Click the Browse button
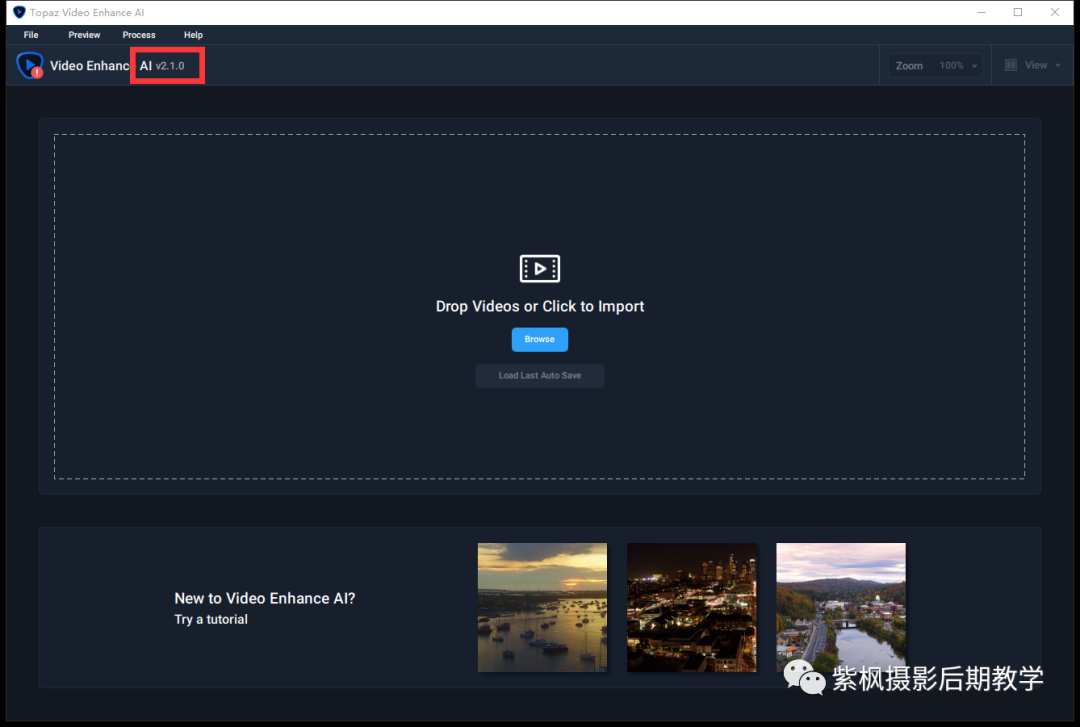Viewport: 1080px width, 727px height. pos(539,339)
